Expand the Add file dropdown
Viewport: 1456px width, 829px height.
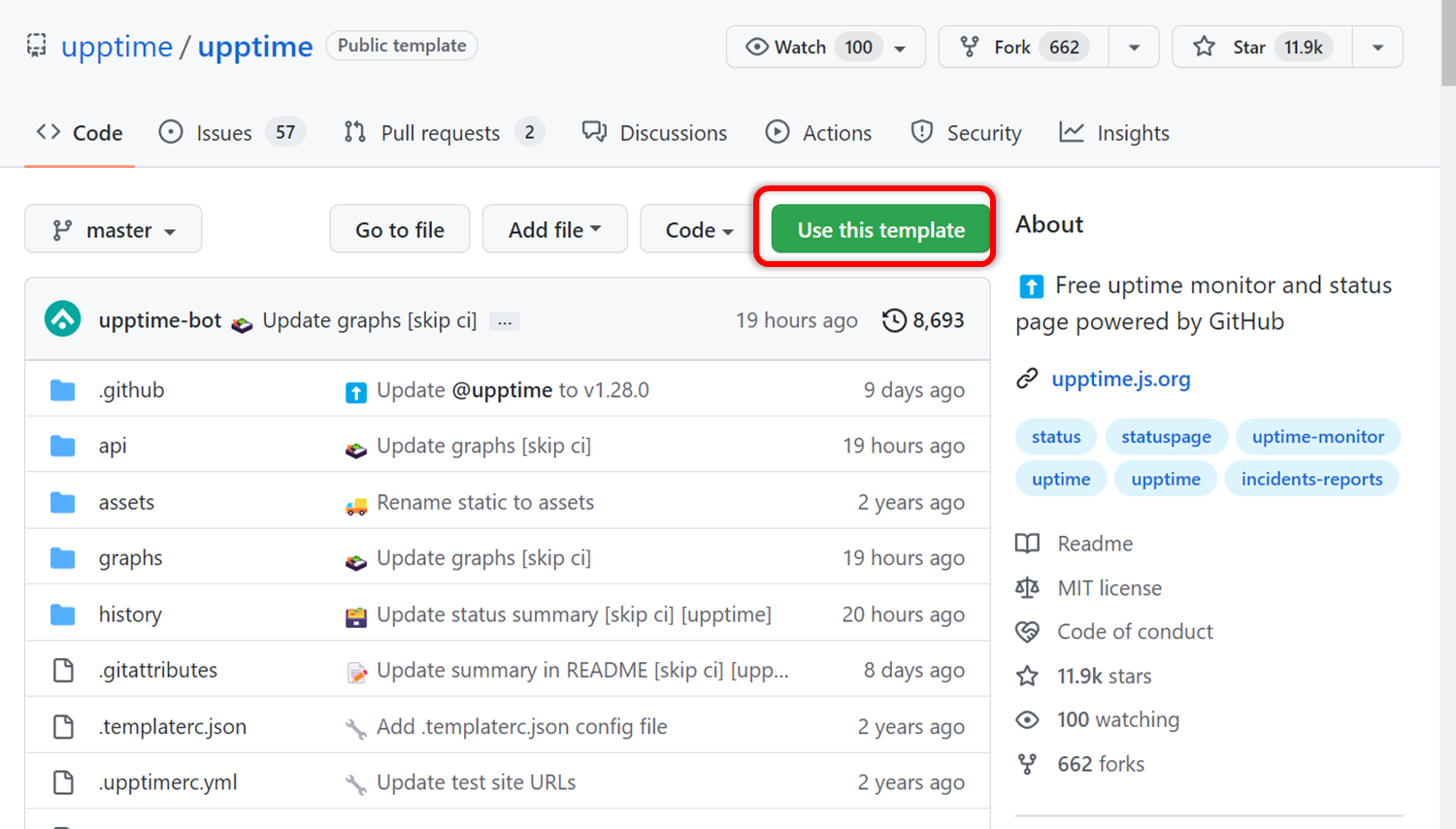click(x=555, y=229)
